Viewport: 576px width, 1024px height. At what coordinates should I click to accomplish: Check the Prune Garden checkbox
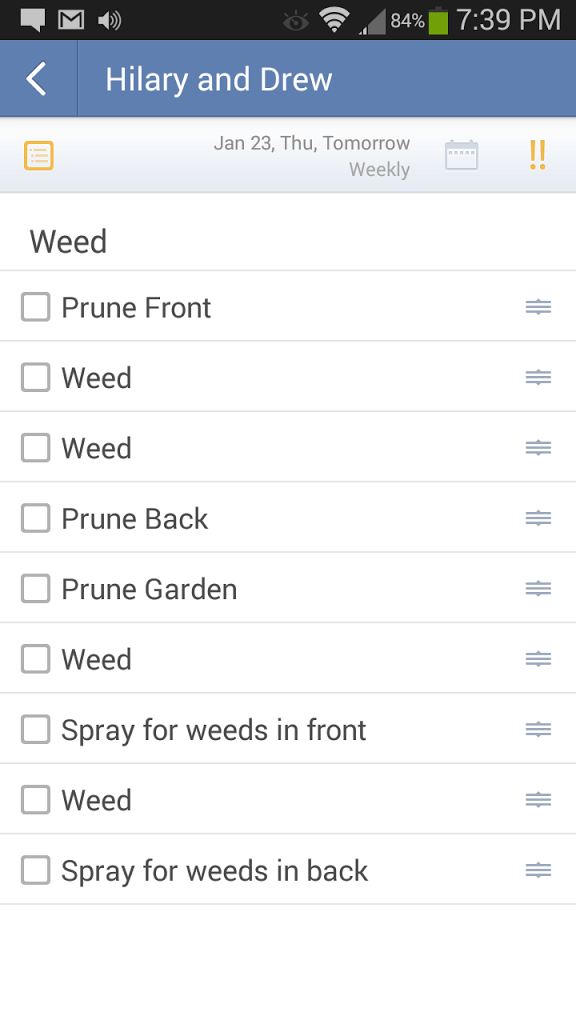(35, 589)
